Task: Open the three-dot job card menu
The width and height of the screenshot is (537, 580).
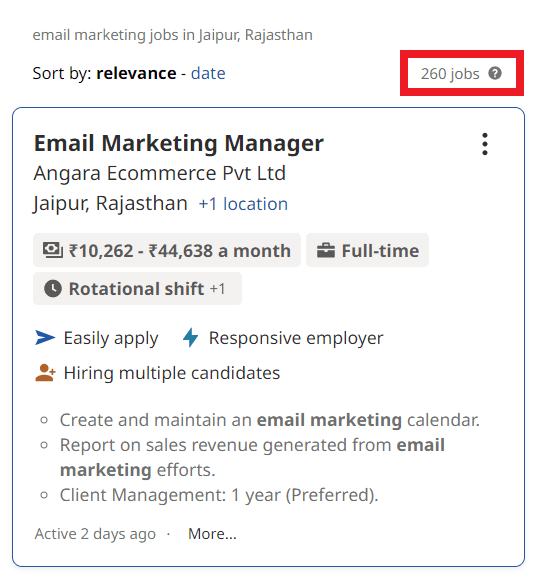Action: pyautogui.click(x=485, y=144)
